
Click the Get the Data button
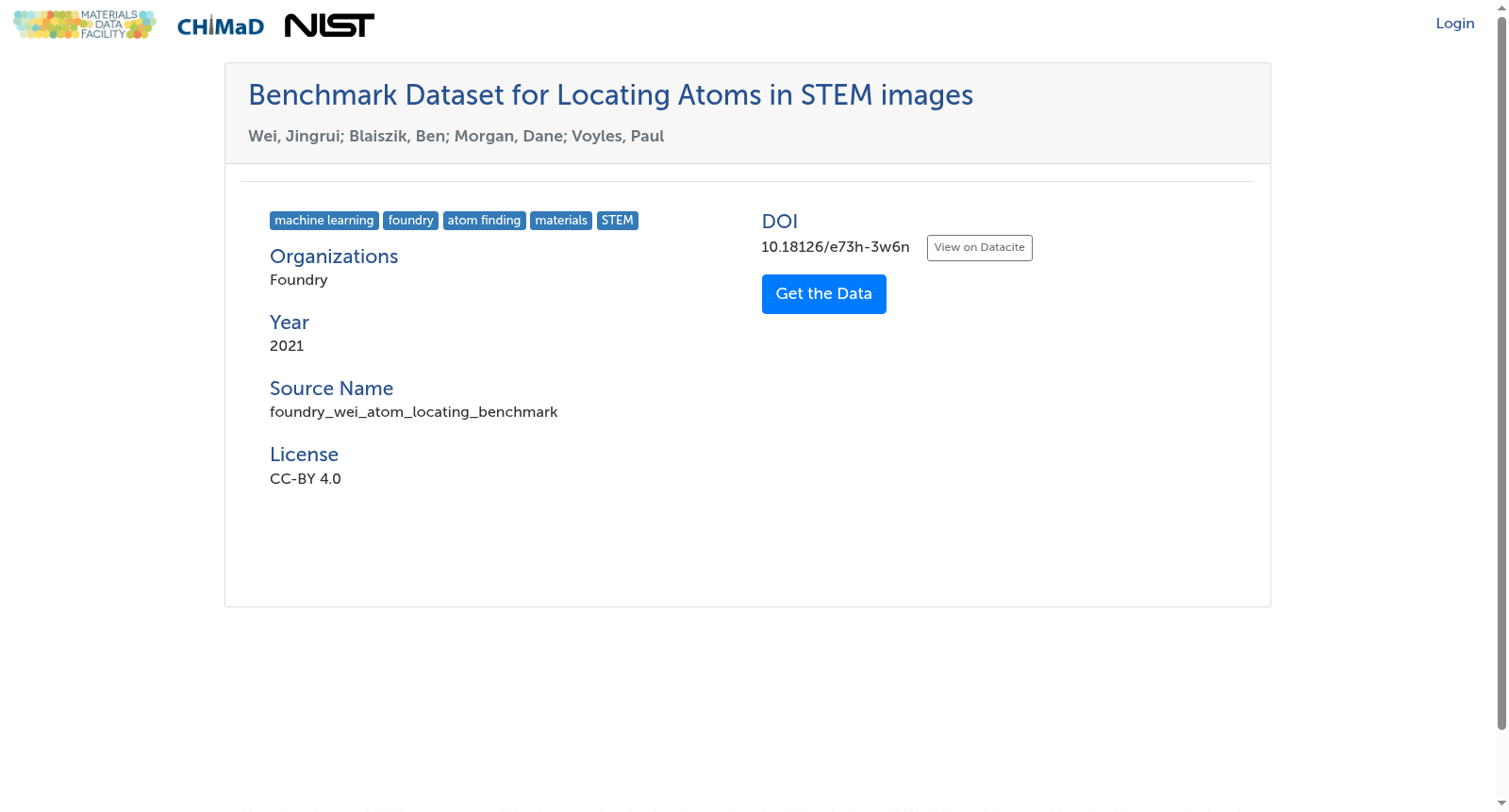824,294
